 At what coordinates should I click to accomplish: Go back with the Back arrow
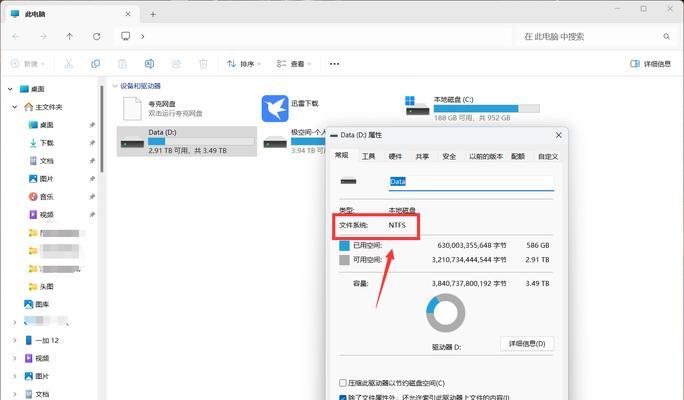pos(16,37)
